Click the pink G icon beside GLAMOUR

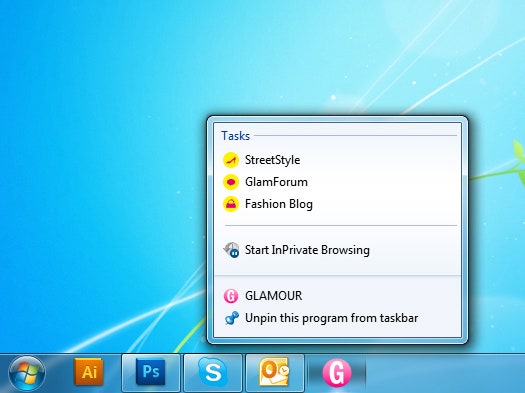pos(231,296)
